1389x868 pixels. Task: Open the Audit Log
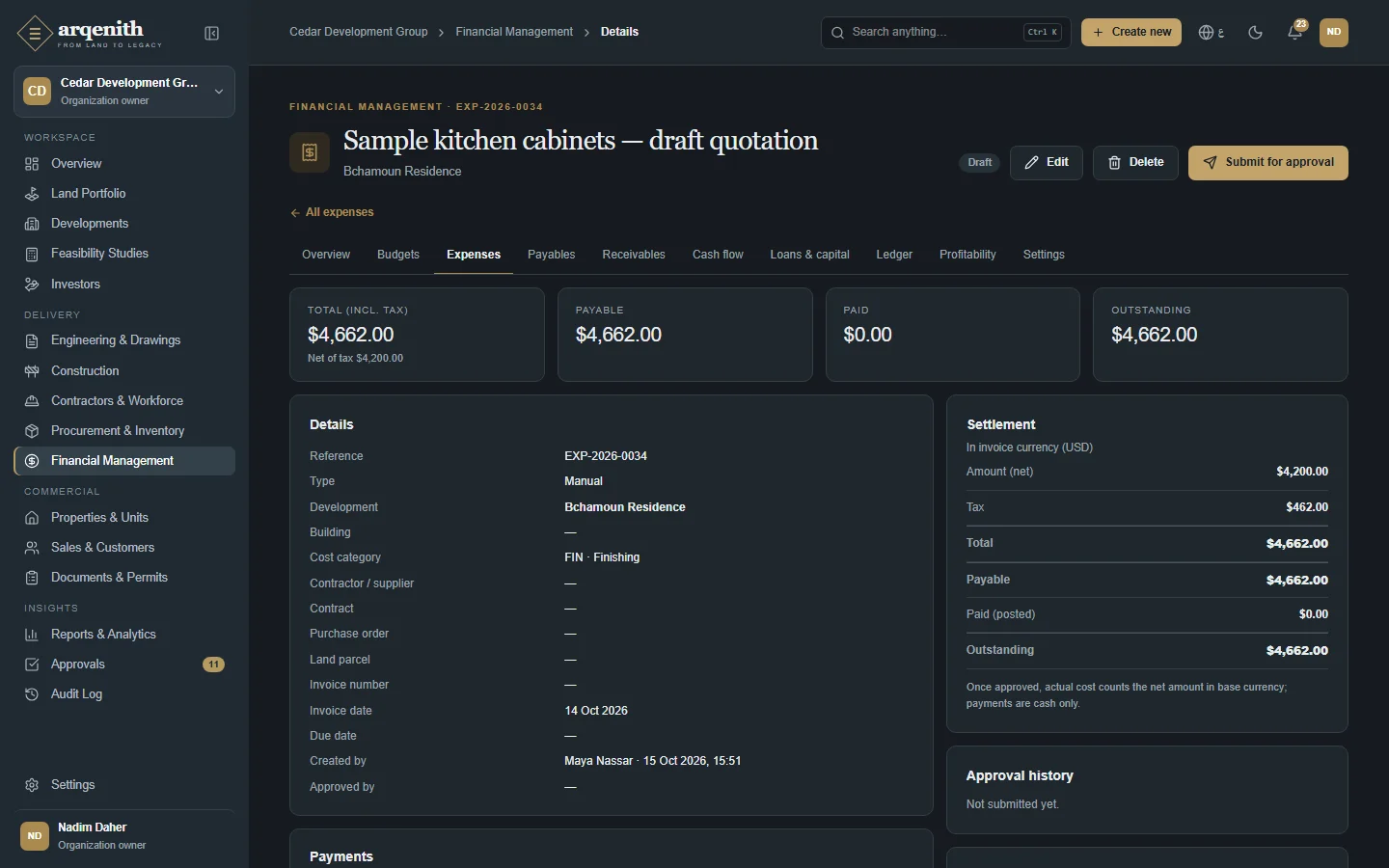[x=124, y=694]
